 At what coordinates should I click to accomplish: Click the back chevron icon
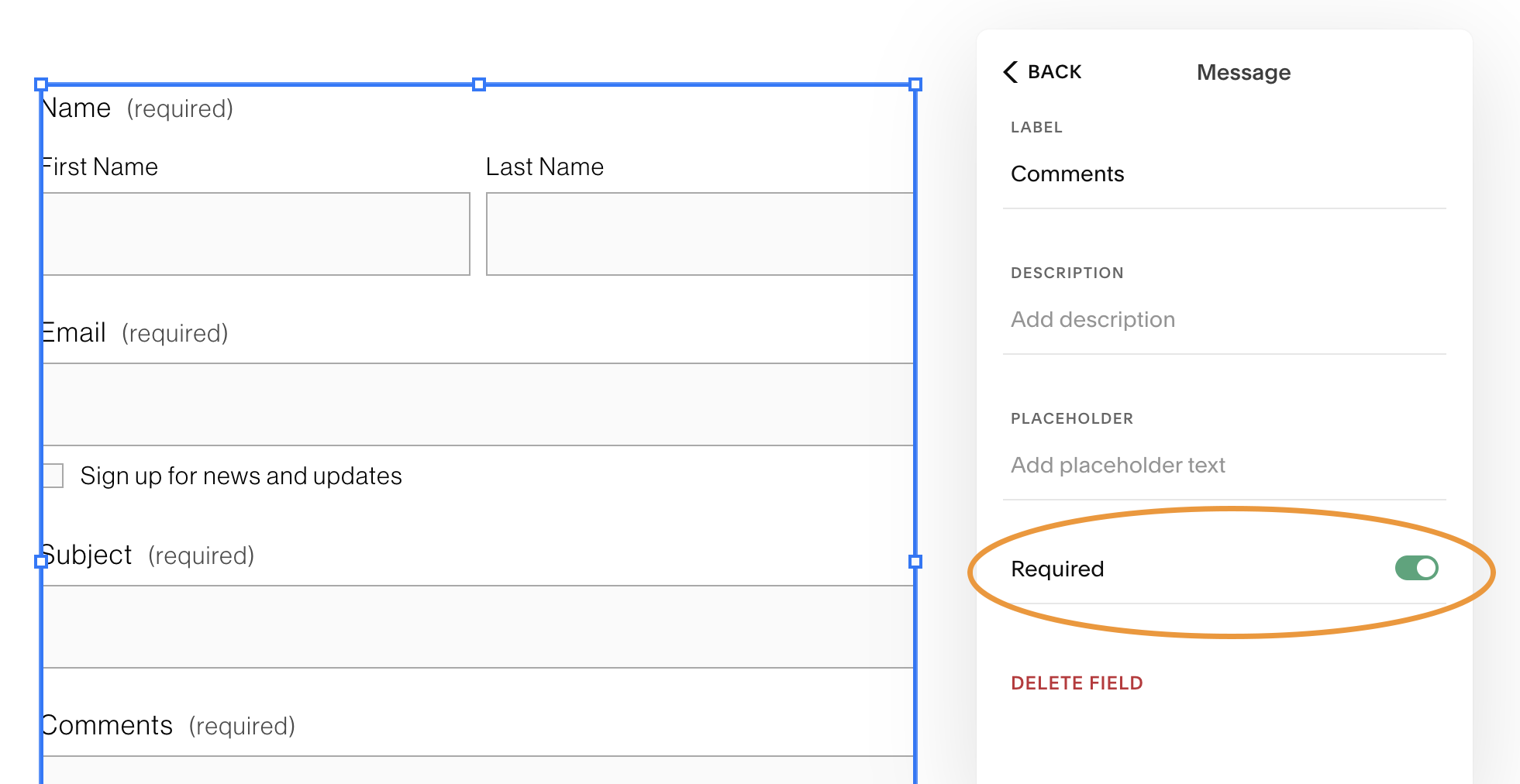coord(1010,71)
